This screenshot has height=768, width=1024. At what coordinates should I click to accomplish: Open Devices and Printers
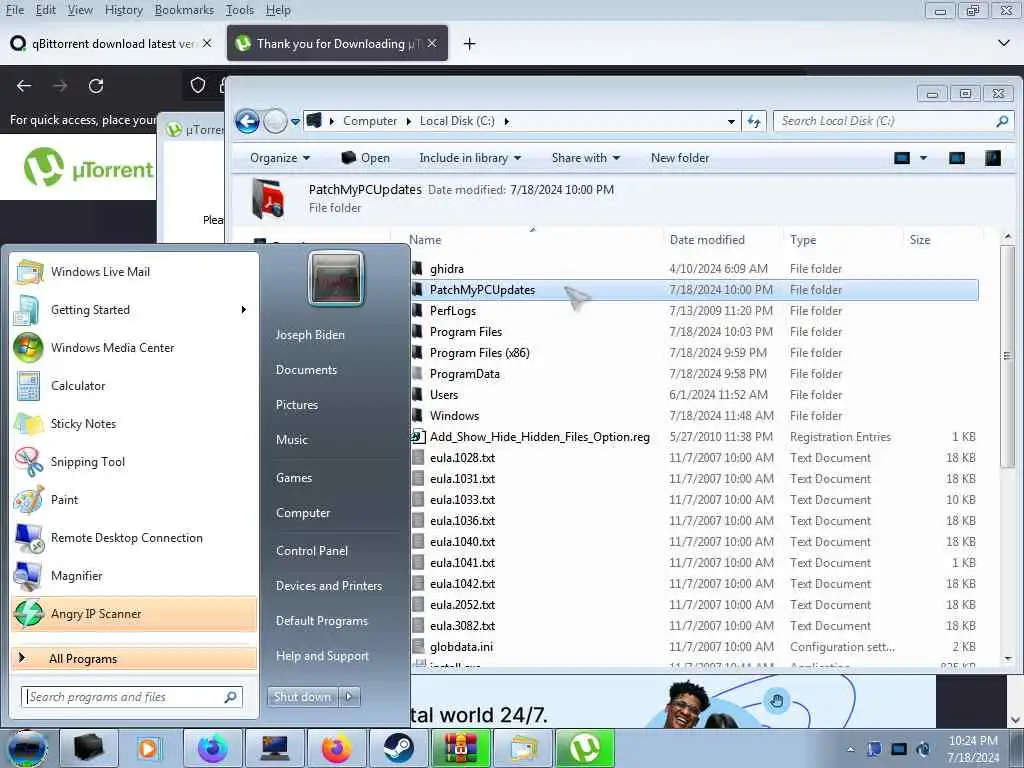coord(328,586)
